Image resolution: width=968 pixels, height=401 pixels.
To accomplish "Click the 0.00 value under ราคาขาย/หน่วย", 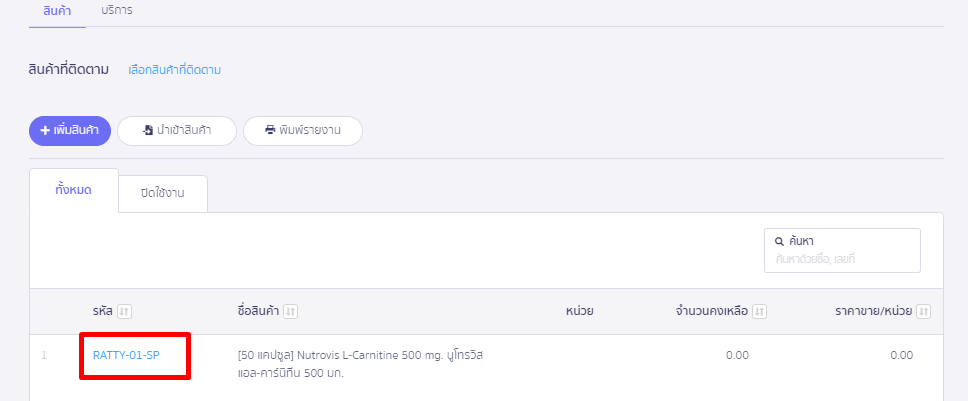I will [x=901, y=355].
